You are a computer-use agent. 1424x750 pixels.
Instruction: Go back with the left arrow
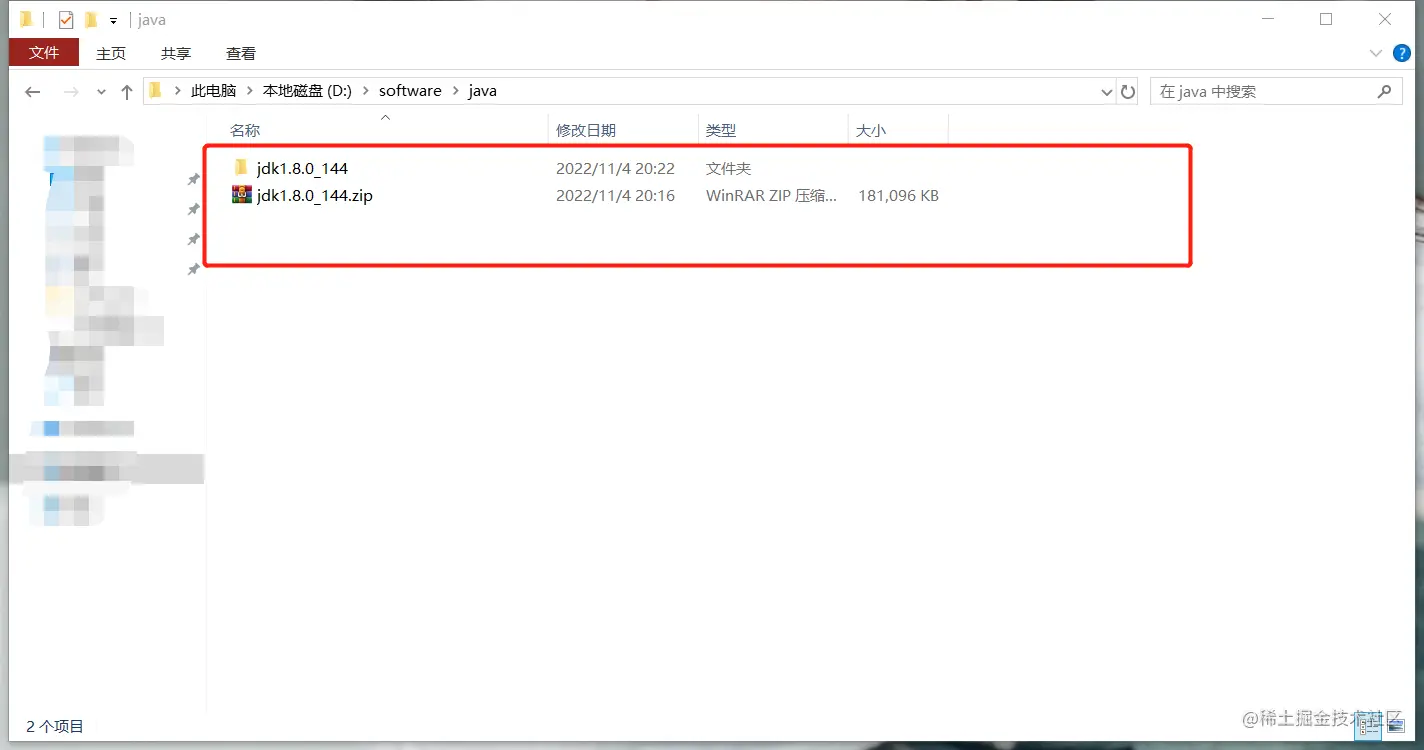coord(33,92)
